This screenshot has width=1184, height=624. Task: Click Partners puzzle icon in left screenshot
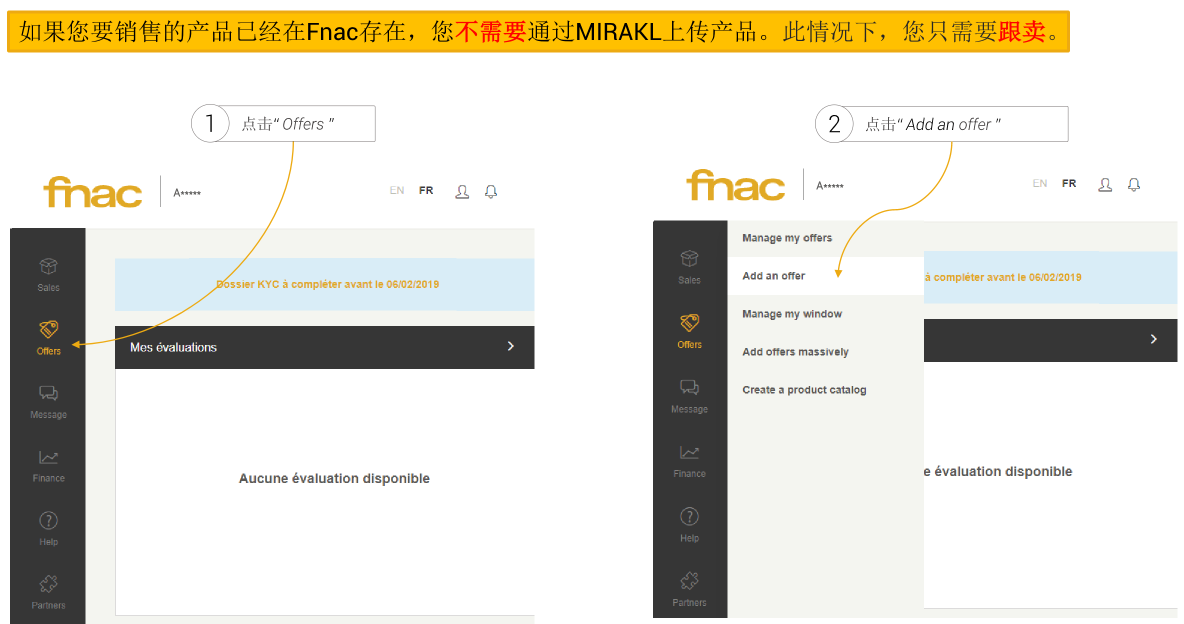[x=48, y=584]
